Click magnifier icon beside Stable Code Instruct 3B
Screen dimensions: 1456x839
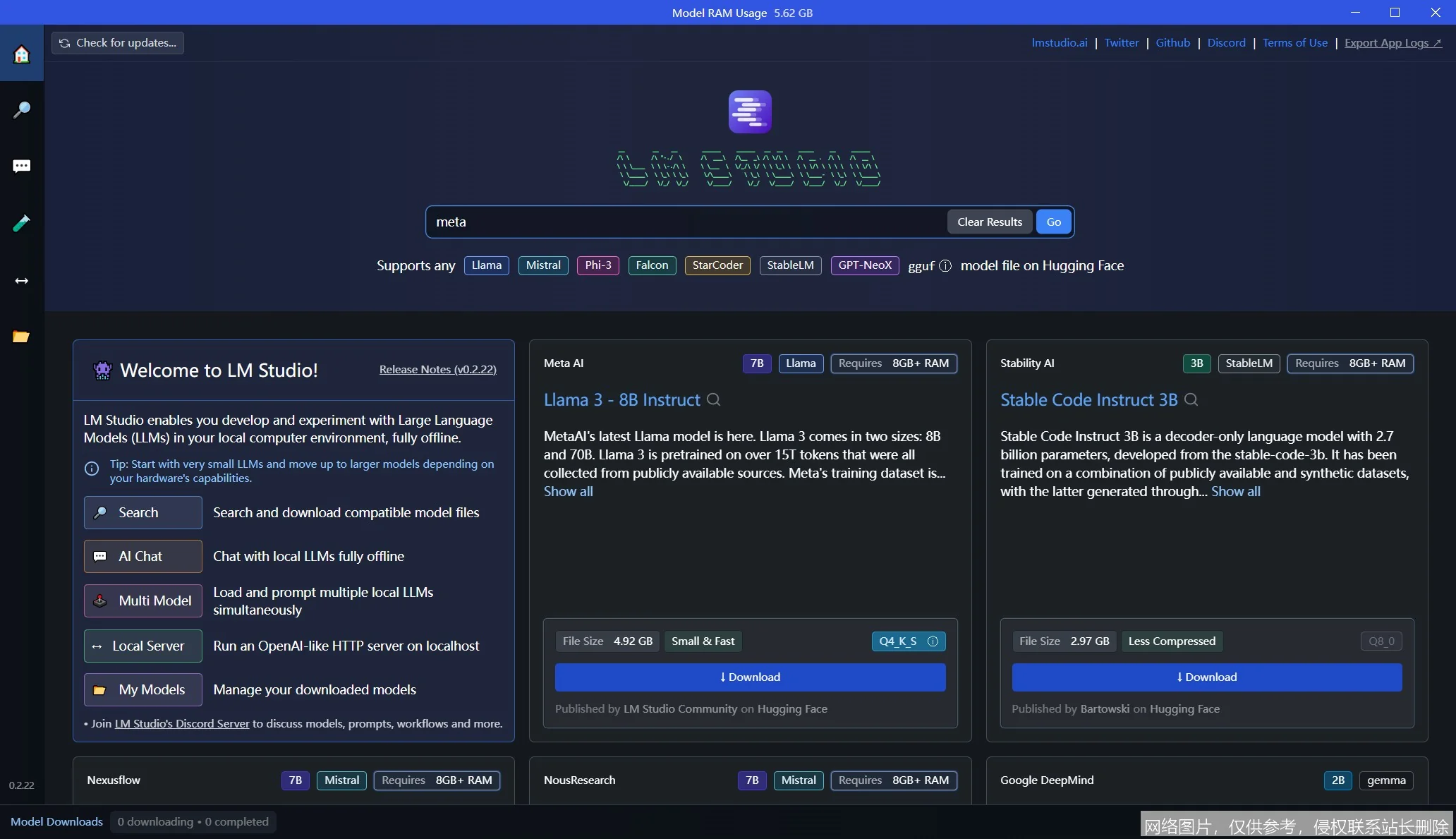pyautogui.click(x=1191, y=399)
